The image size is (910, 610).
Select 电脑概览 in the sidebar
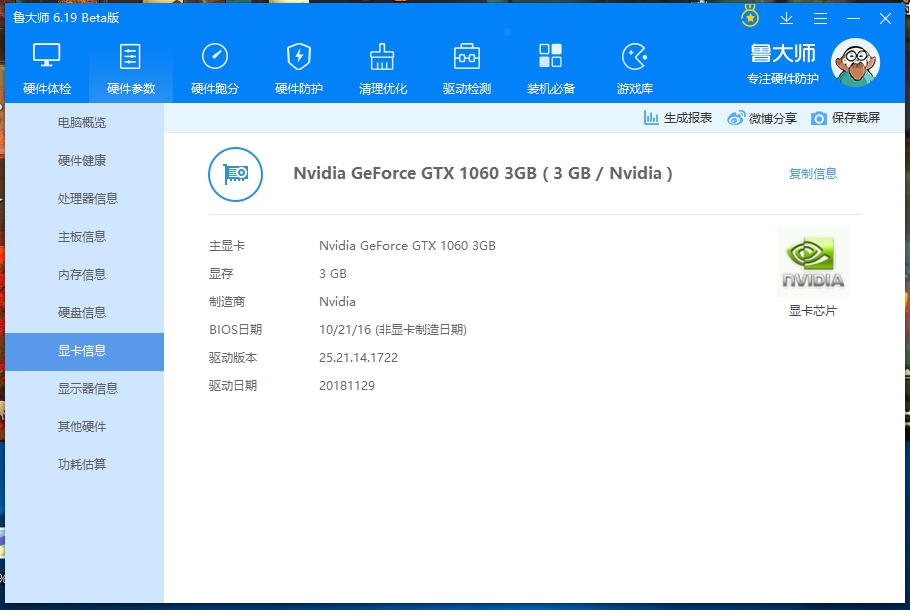coord(82,122)
